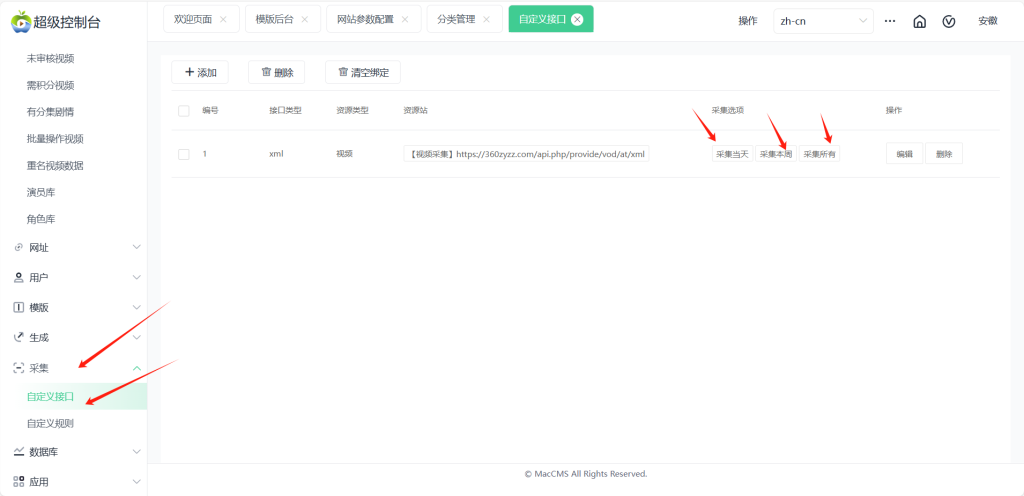The image size is (1024, 496).
Task: Expand the 生成 menu chevron
Action: pyautogui.click(x=136, y=337)
